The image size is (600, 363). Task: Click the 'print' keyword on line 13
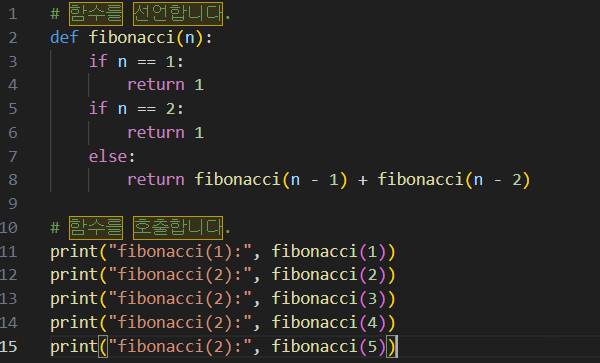tap(74, 299)
